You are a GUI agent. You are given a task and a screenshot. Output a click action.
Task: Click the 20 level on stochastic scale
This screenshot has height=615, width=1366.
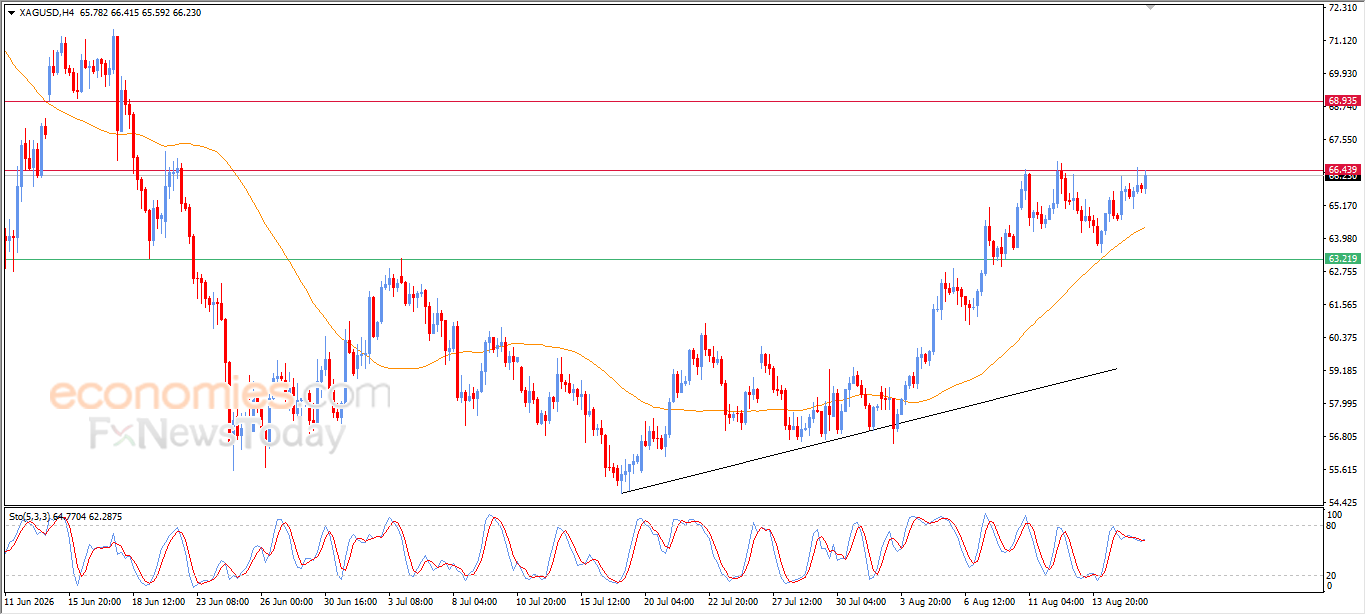point(1332,575)
